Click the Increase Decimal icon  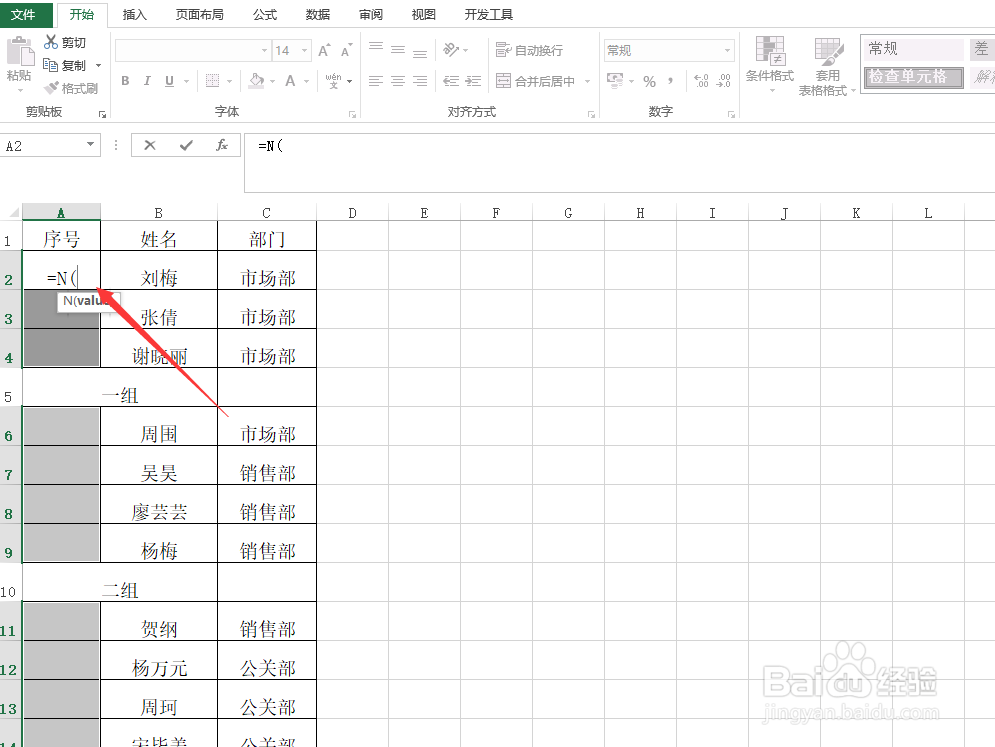(699, 80)
